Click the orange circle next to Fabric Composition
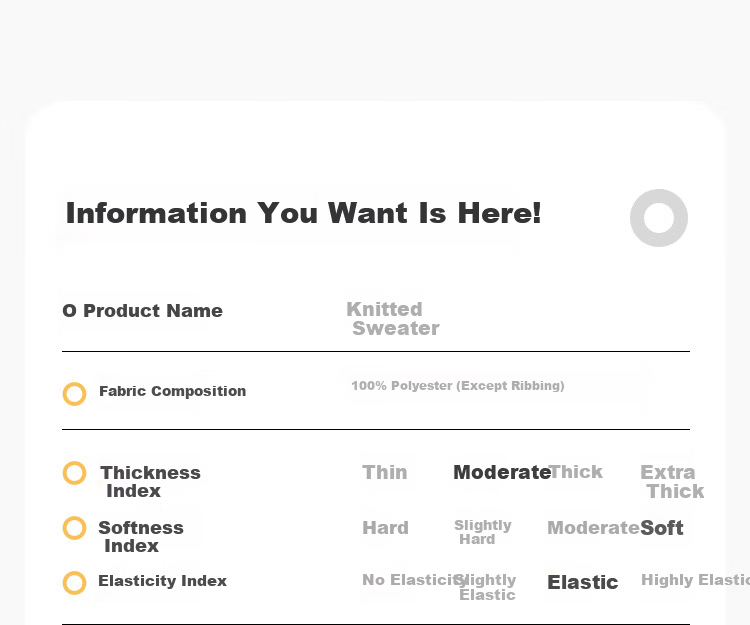750x625 pixels. pos(75,394)
